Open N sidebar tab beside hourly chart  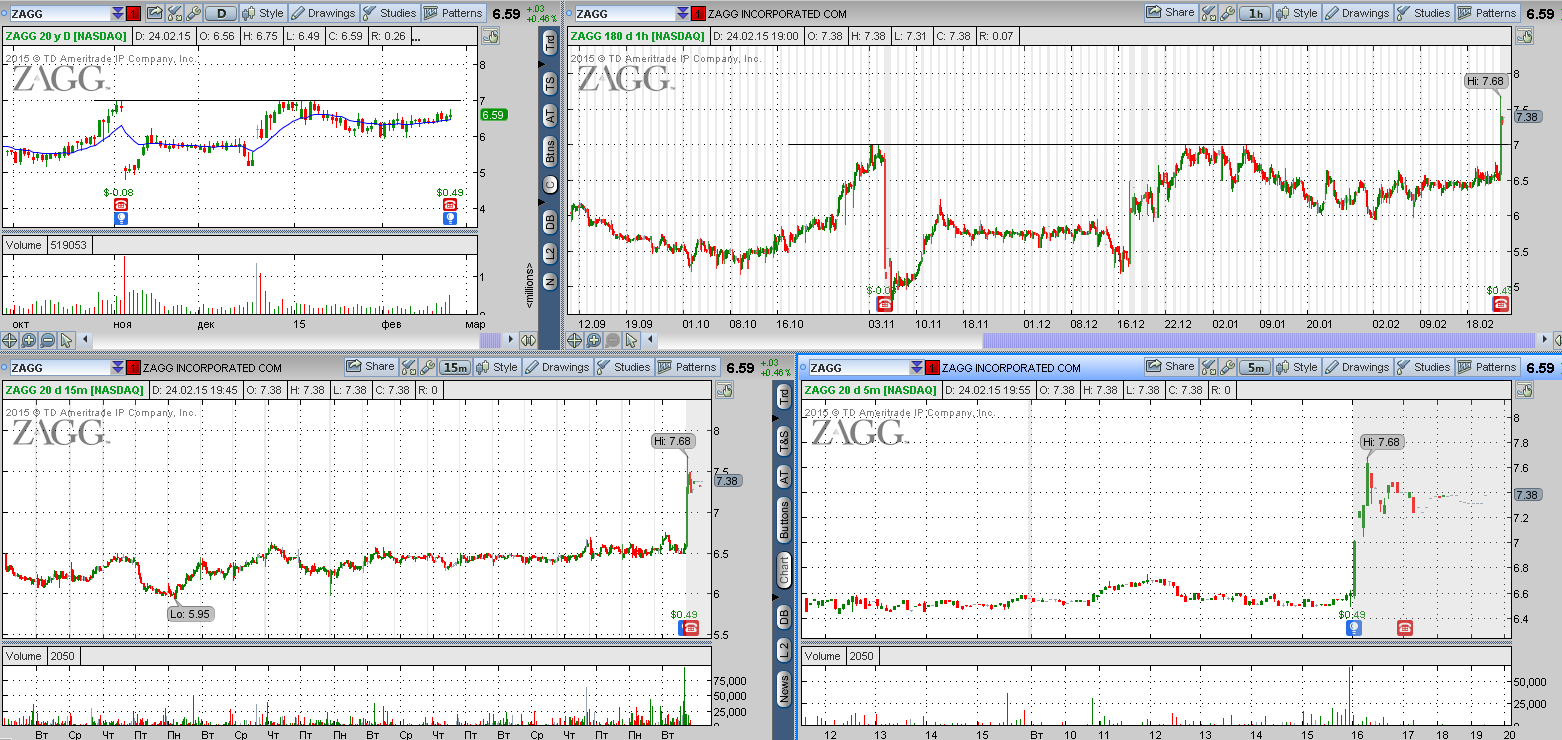pyautogui.click(x=549, y=283)
